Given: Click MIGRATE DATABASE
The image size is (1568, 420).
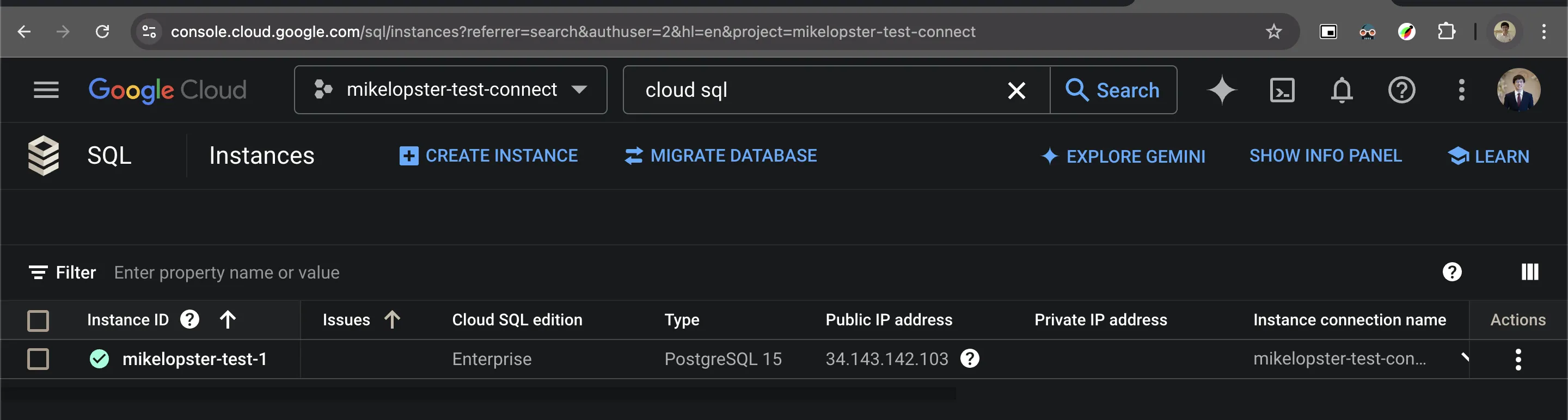Looking at the screenshot, I should click(721, 156).
